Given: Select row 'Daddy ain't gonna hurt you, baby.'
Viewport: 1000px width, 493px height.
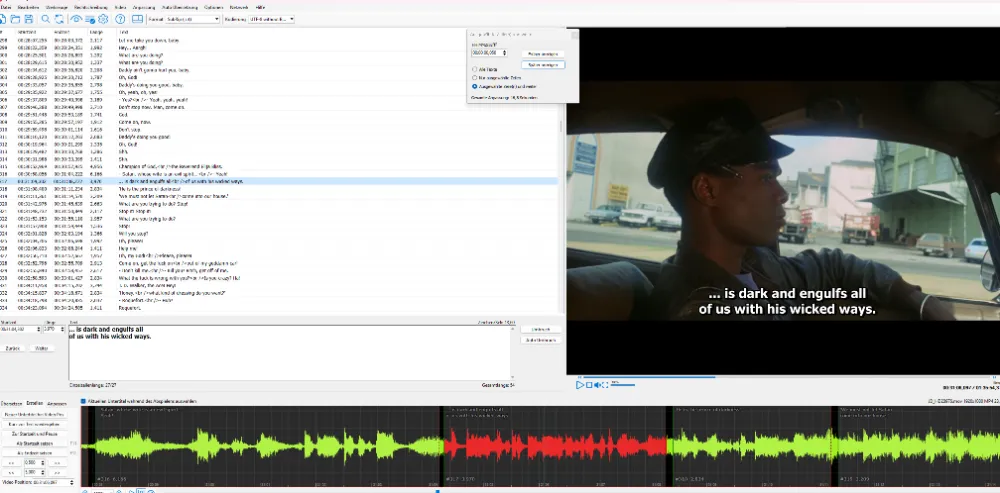Looking at the screenshot, I should 279,70.
